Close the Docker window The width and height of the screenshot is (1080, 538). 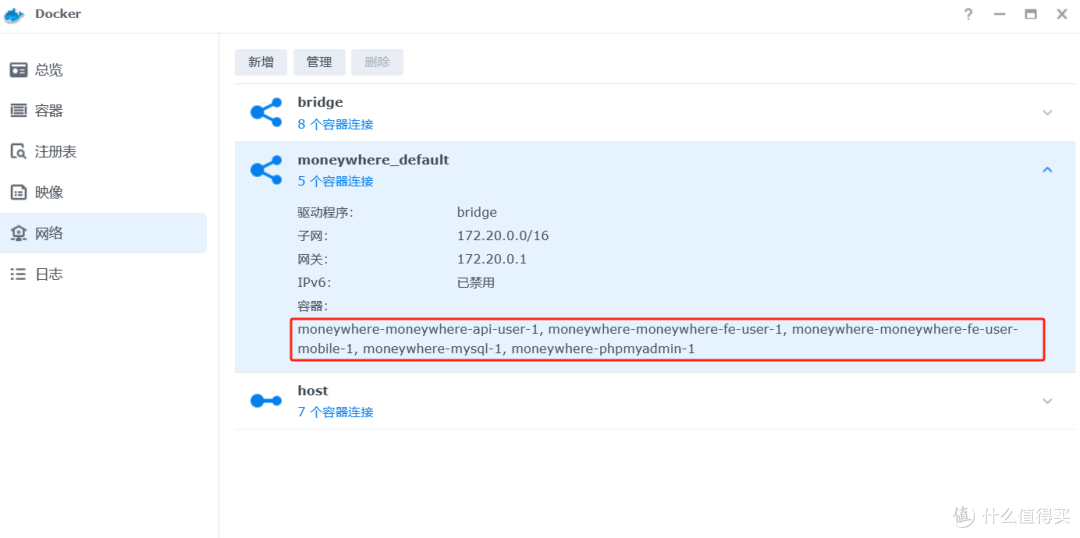[1061, 14]
